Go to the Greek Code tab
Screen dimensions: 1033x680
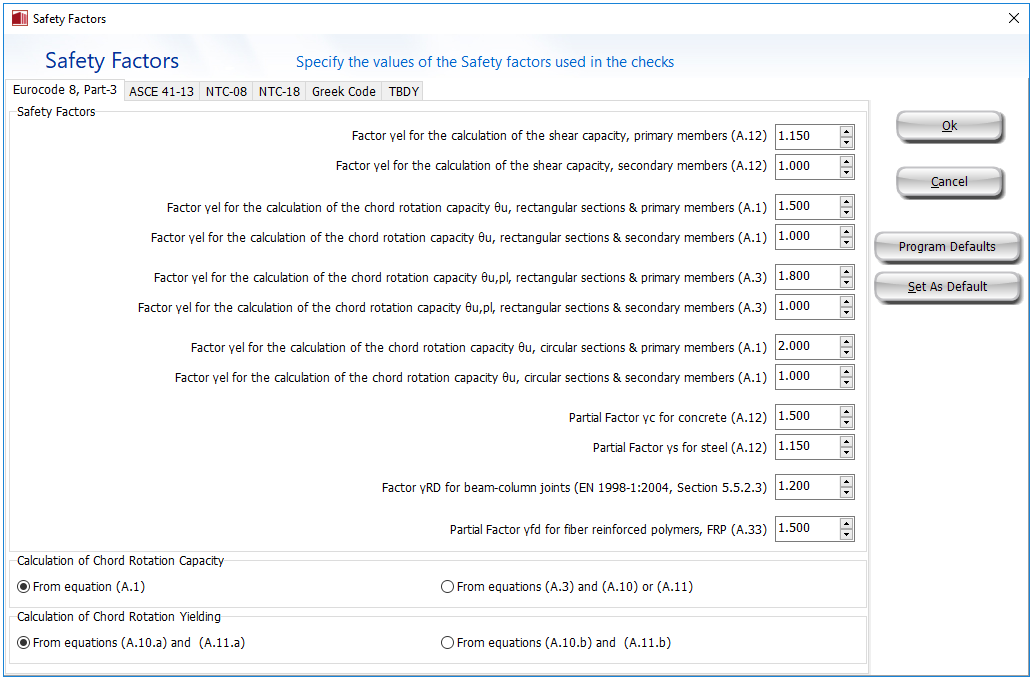(x=343, y=91)
